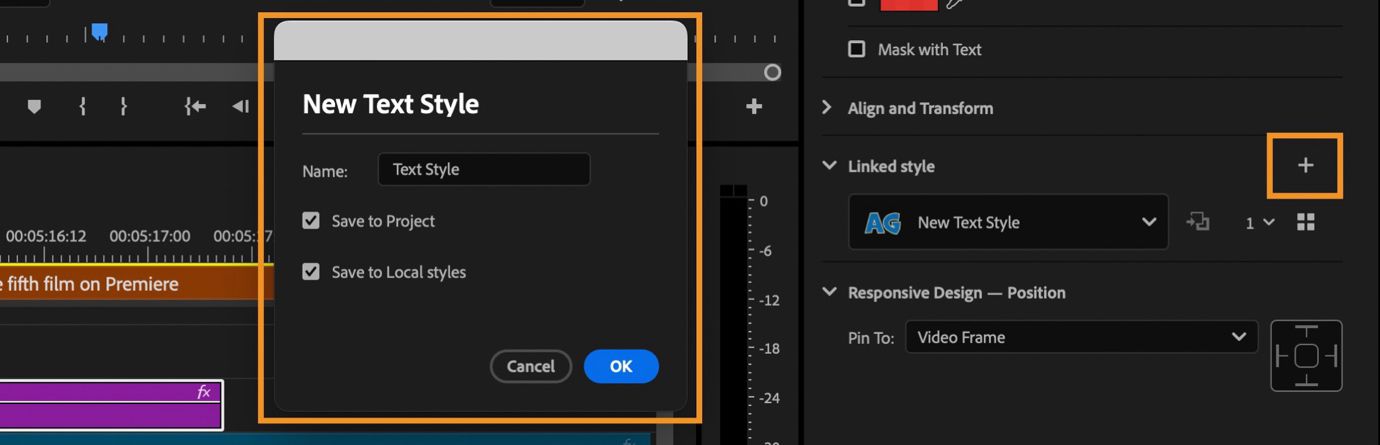Confirm the new text style with OK
Image resolution: width=1380 pixels, height=445 pixels.
point(621,366)
